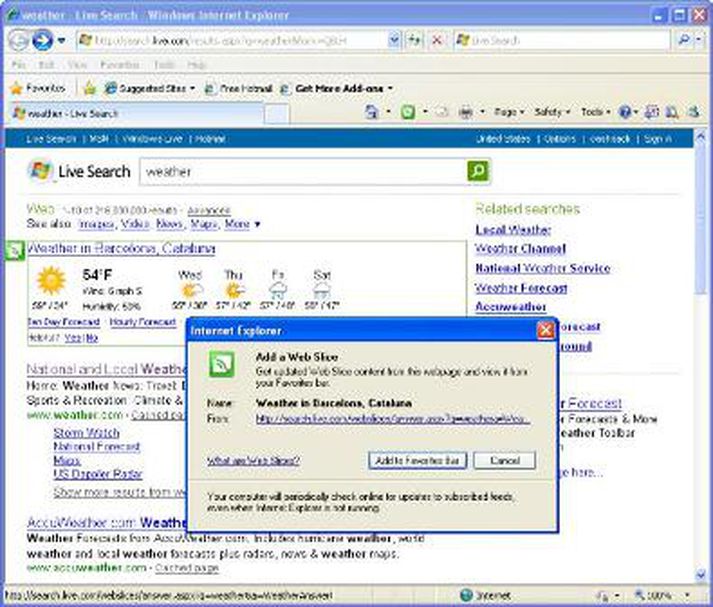Open the File menu
Screen dimensions: 713x607
point(18,65)
